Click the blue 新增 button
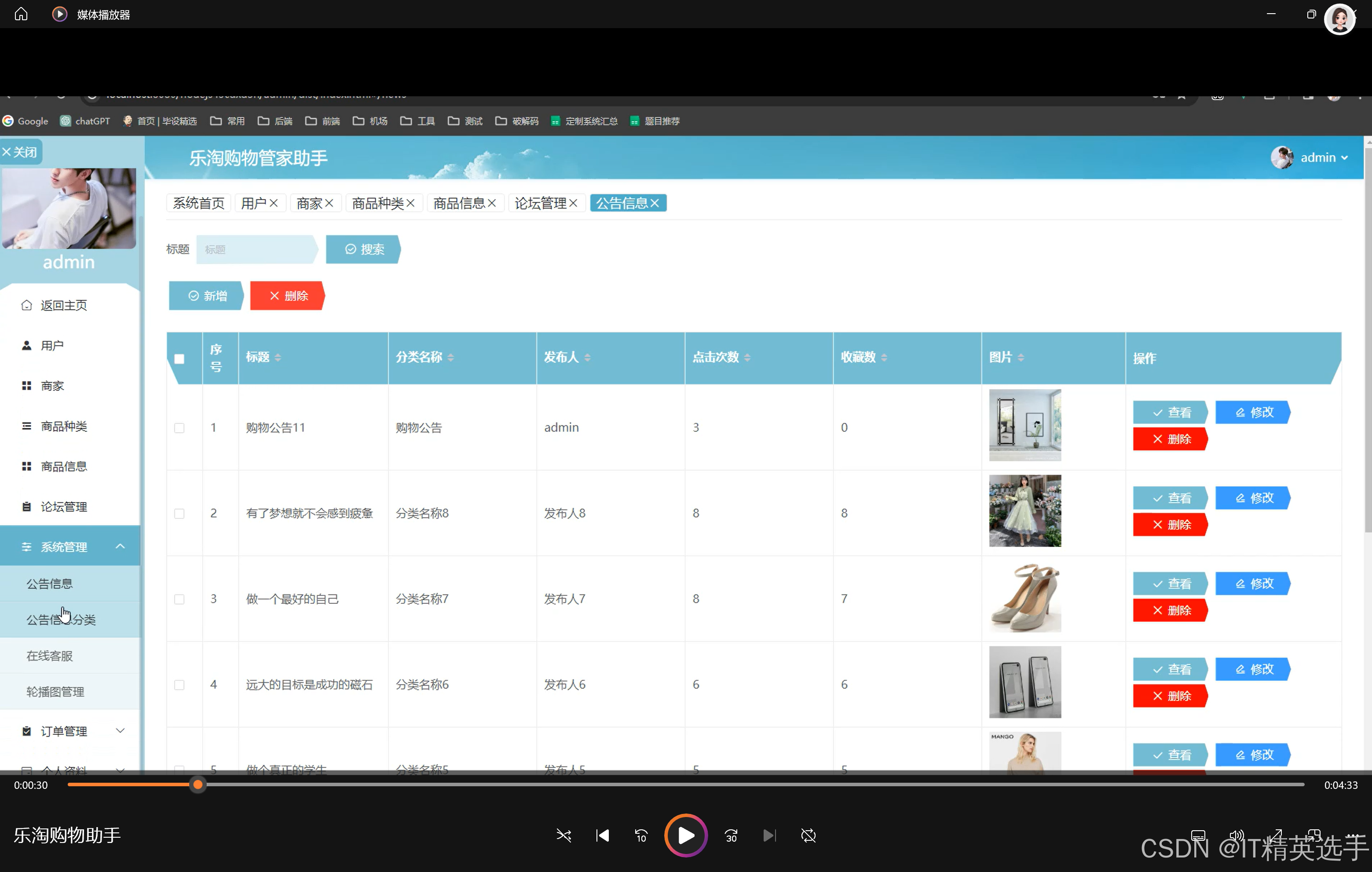Image resolution: width=1372 pixels, height=872 pixels. click(x=207, y=296)
